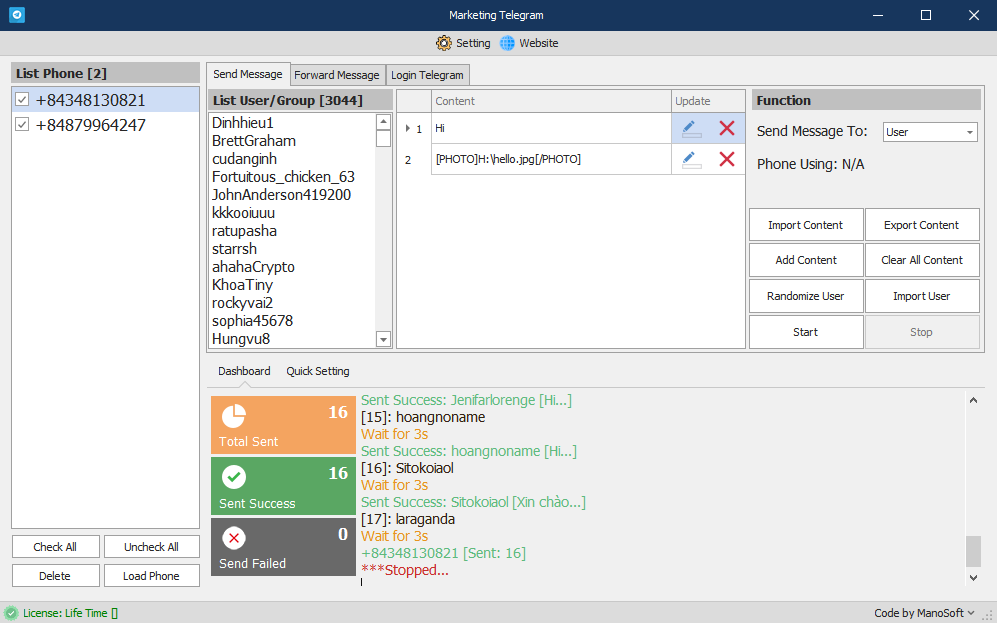Viewport: 997px width, 623px height.
Task: Click the Sent Success checkmark icon
Action: pos(233,477)
